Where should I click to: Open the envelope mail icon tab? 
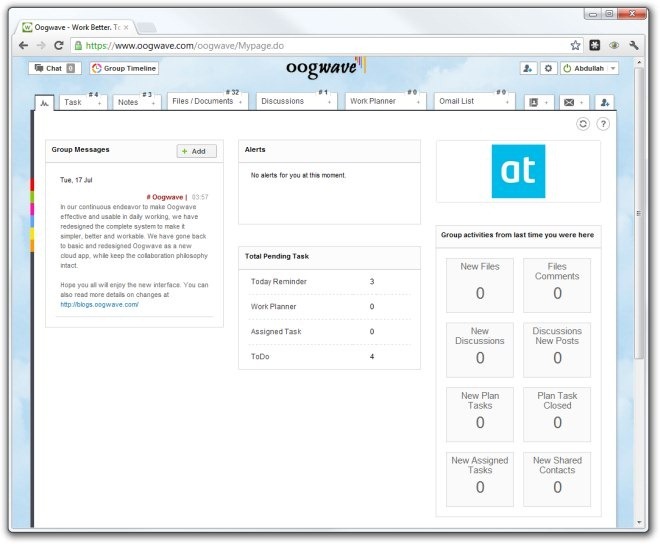(x=569, y=102)
